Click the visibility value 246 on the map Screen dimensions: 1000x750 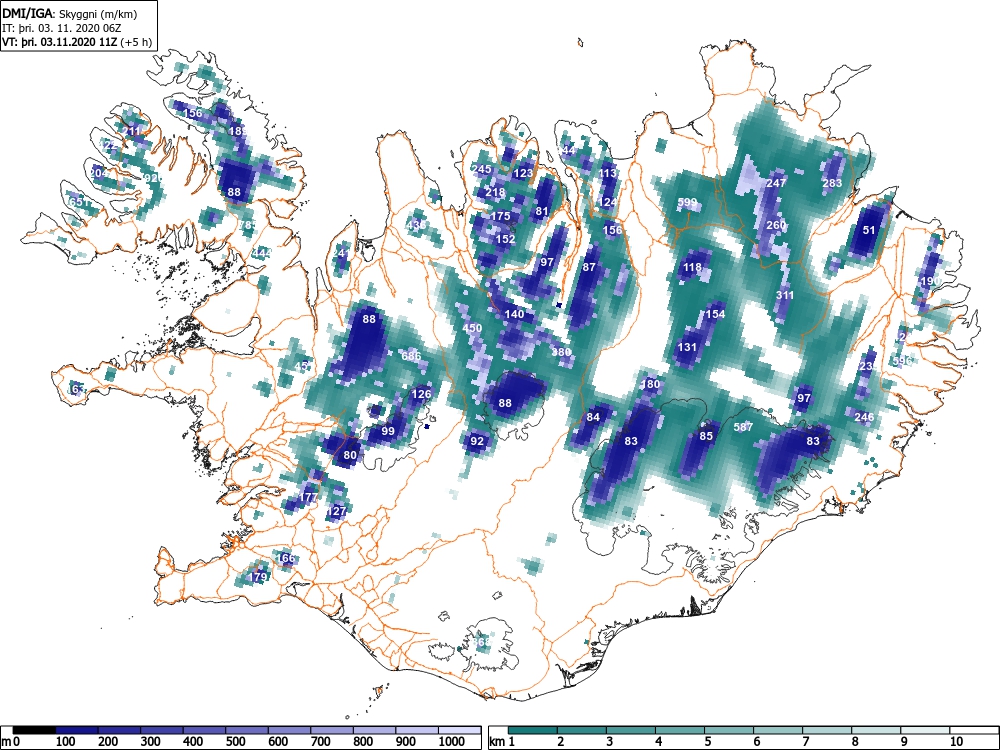pos(864,417)
